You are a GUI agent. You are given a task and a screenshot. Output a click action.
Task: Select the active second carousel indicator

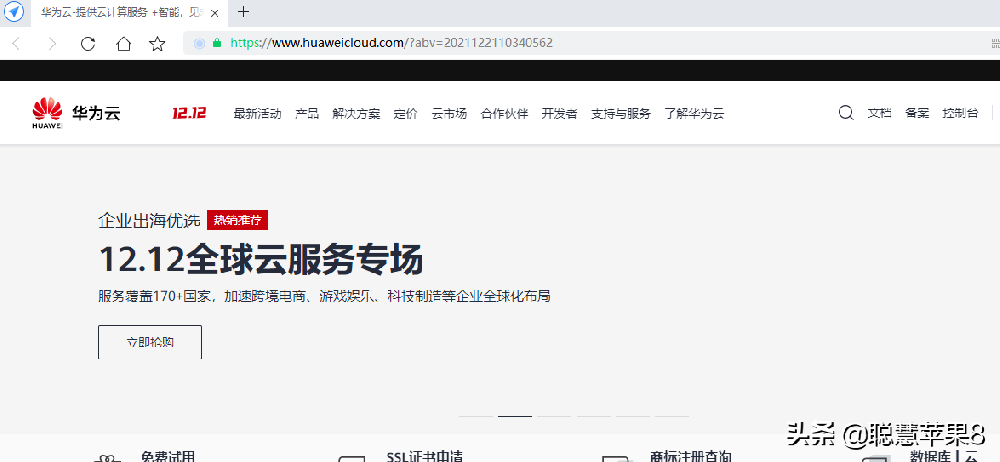click(x=515, y=416)
